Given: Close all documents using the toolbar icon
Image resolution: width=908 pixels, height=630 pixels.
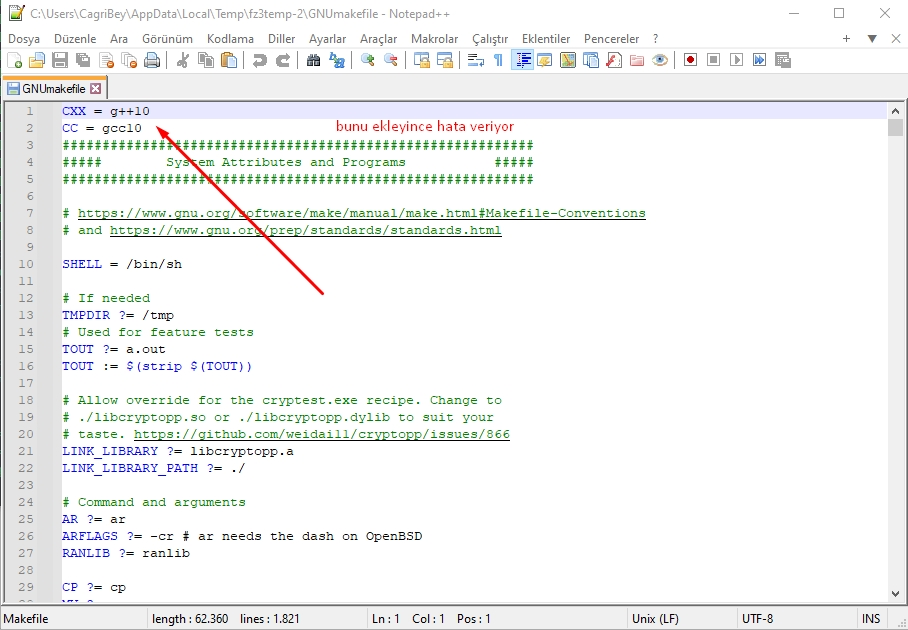Looking at the screenshot, I should pyautogui.click(x=129, y=60).
